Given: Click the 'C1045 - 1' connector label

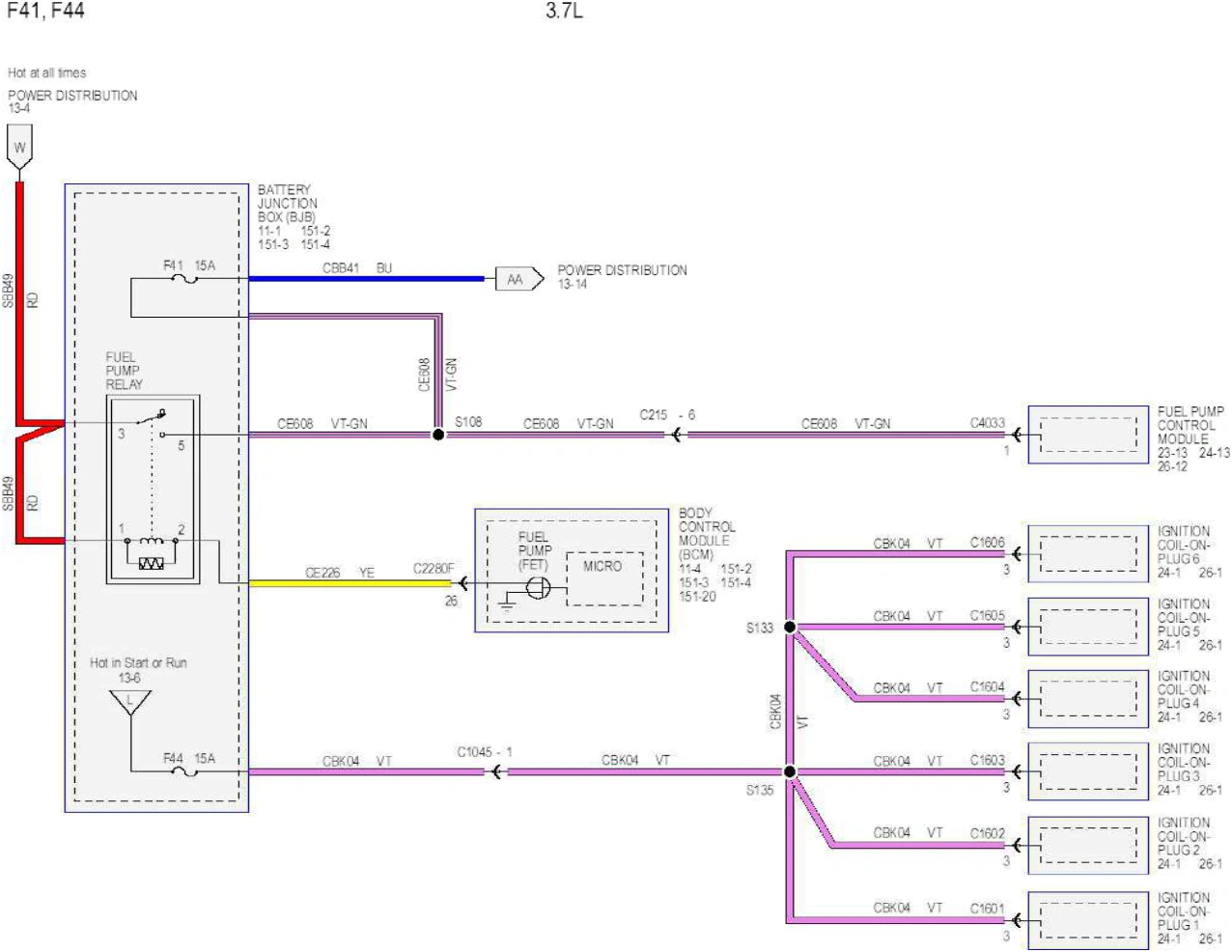Looking at the screenshot, I should coord(485,751).
